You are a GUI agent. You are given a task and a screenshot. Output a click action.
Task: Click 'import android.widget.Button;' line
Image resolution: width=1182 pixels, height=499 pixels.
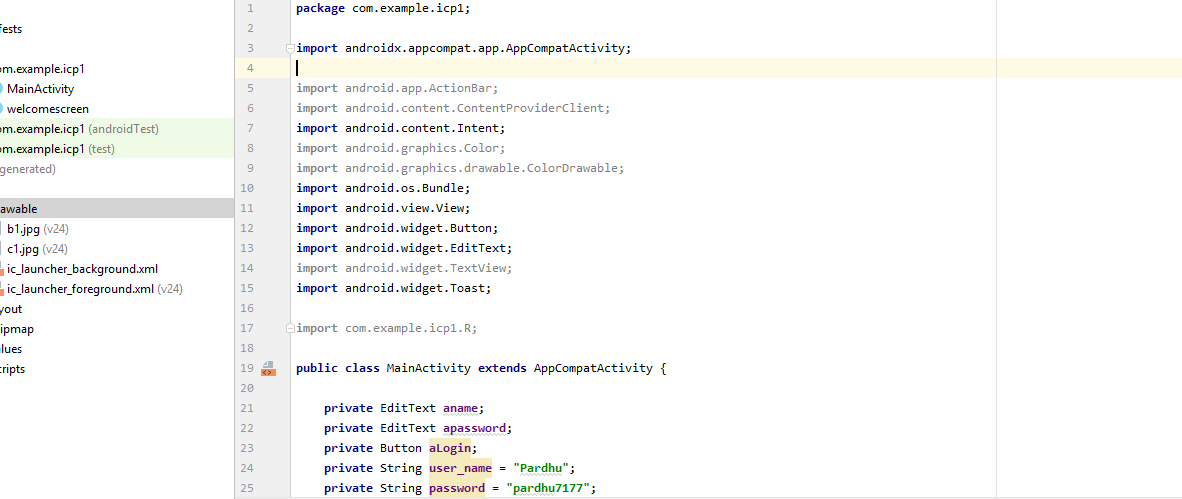pos(397,228)
